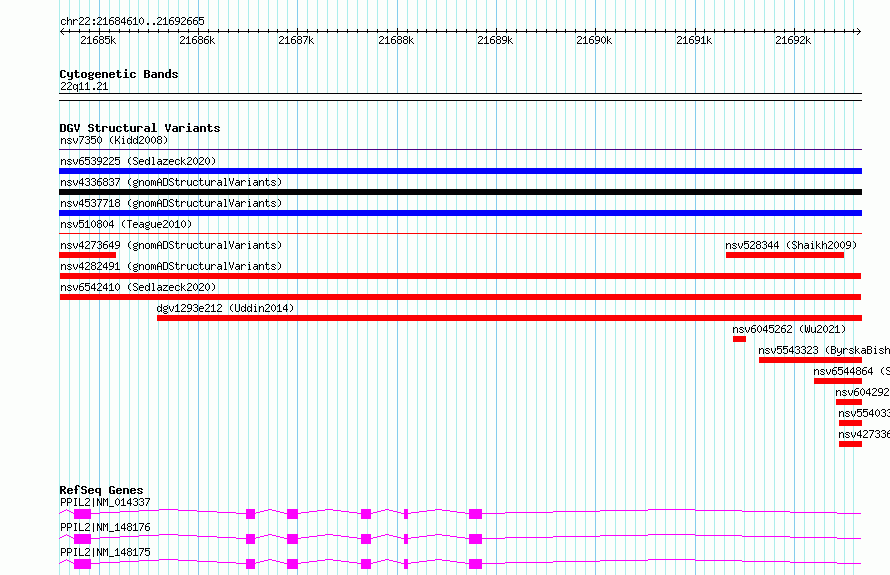890x575 pixels.
Task: Click the nsv510804 (Teague2010) label
Action: pos(126,224)
